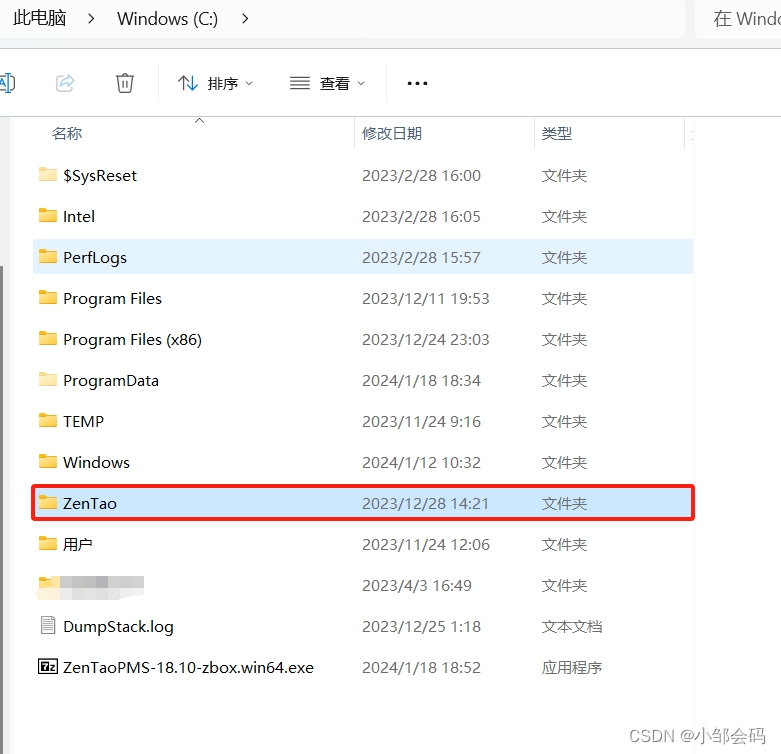
Task: Click the Windows (C:) breadcrumb
Action: 167,19
